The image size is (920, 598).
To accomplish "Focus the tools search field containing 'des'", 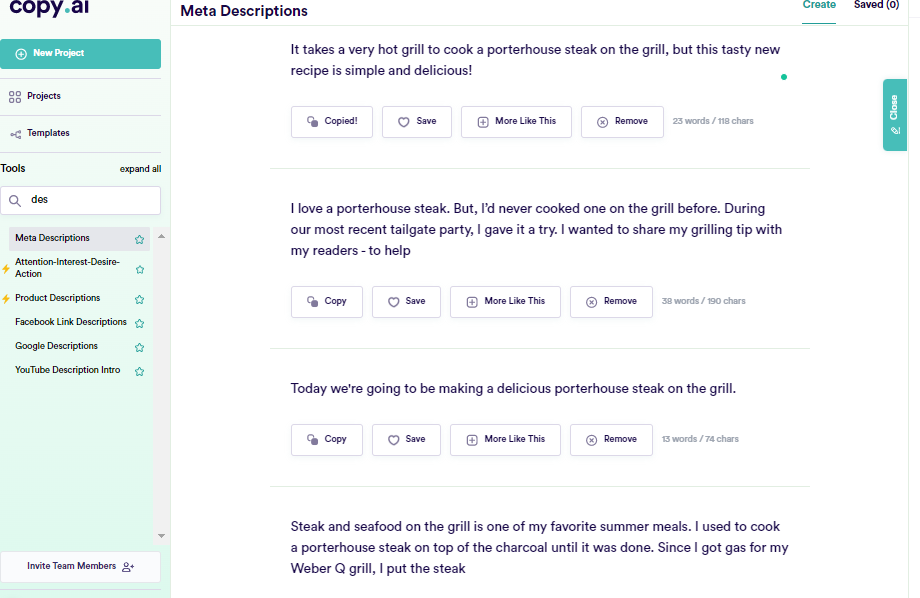I will [x=90, y=200].
